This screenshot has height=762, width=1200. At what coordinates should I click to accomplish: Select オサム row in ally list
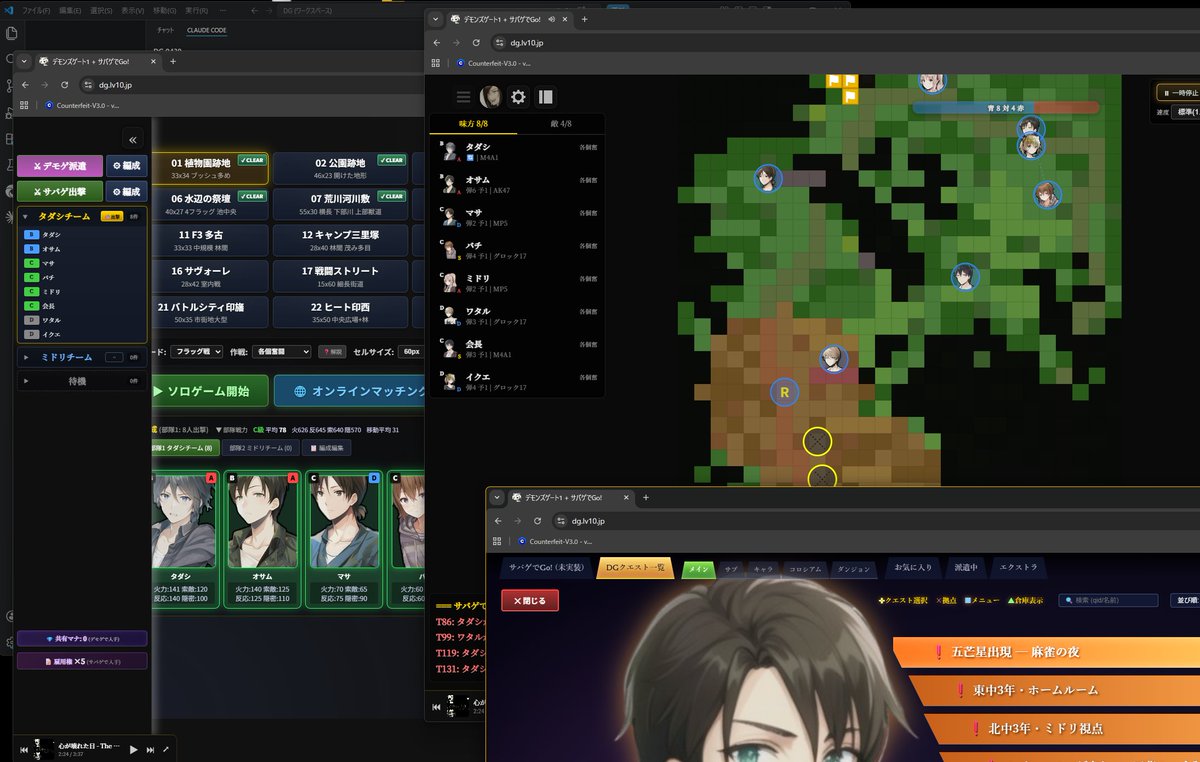coord(518,183)
